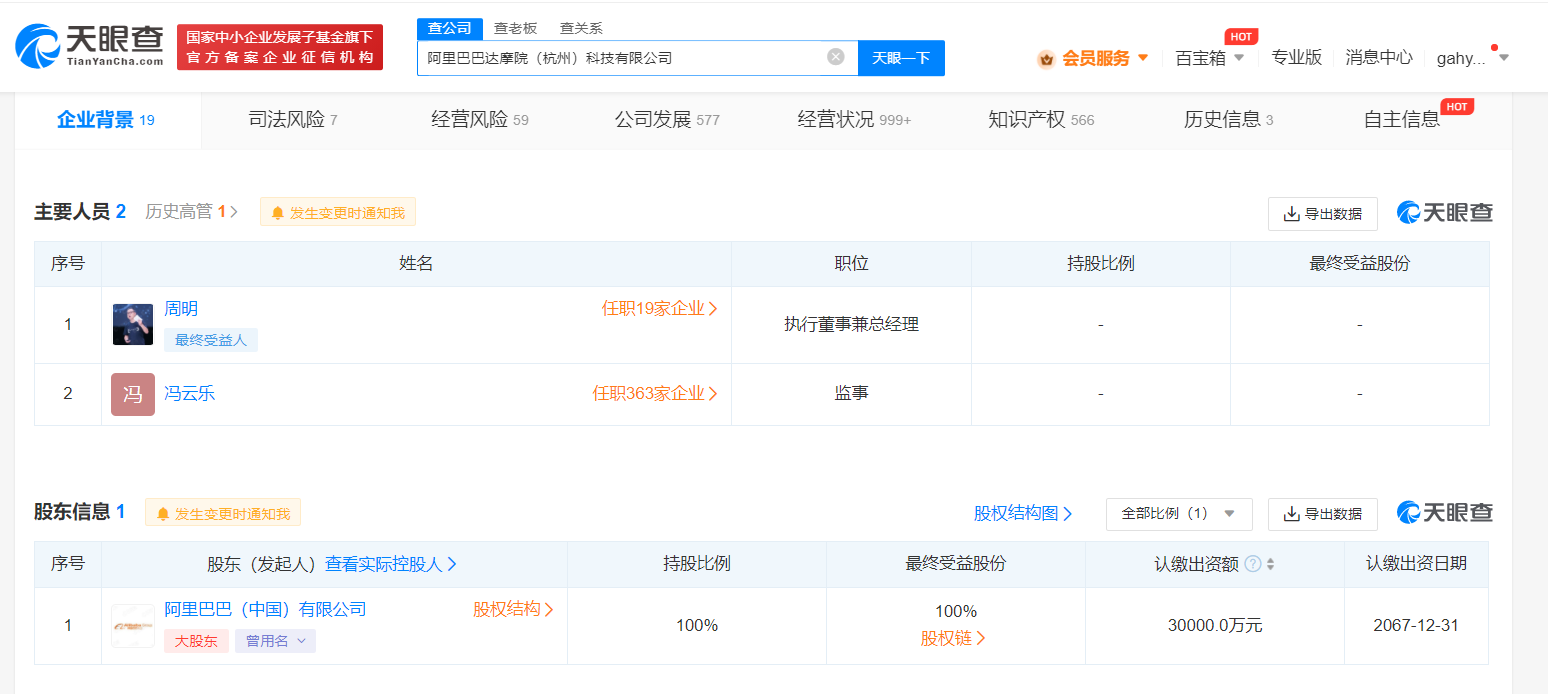Open the gahy... account dropdown

pos(1504,58)
